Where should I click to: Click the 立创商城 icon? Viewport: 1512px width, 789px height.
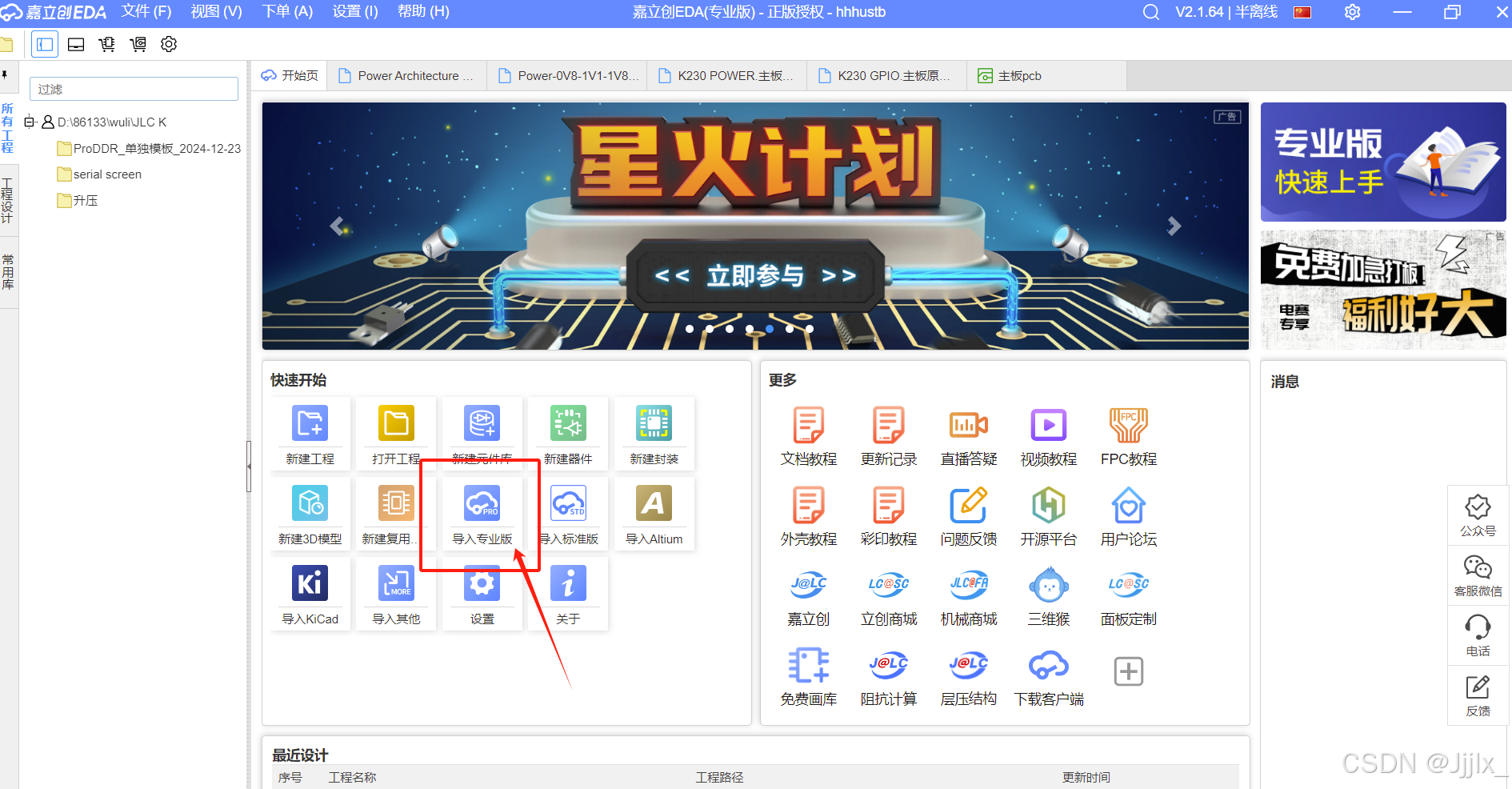pyautogui.click(x=889, y=585)
